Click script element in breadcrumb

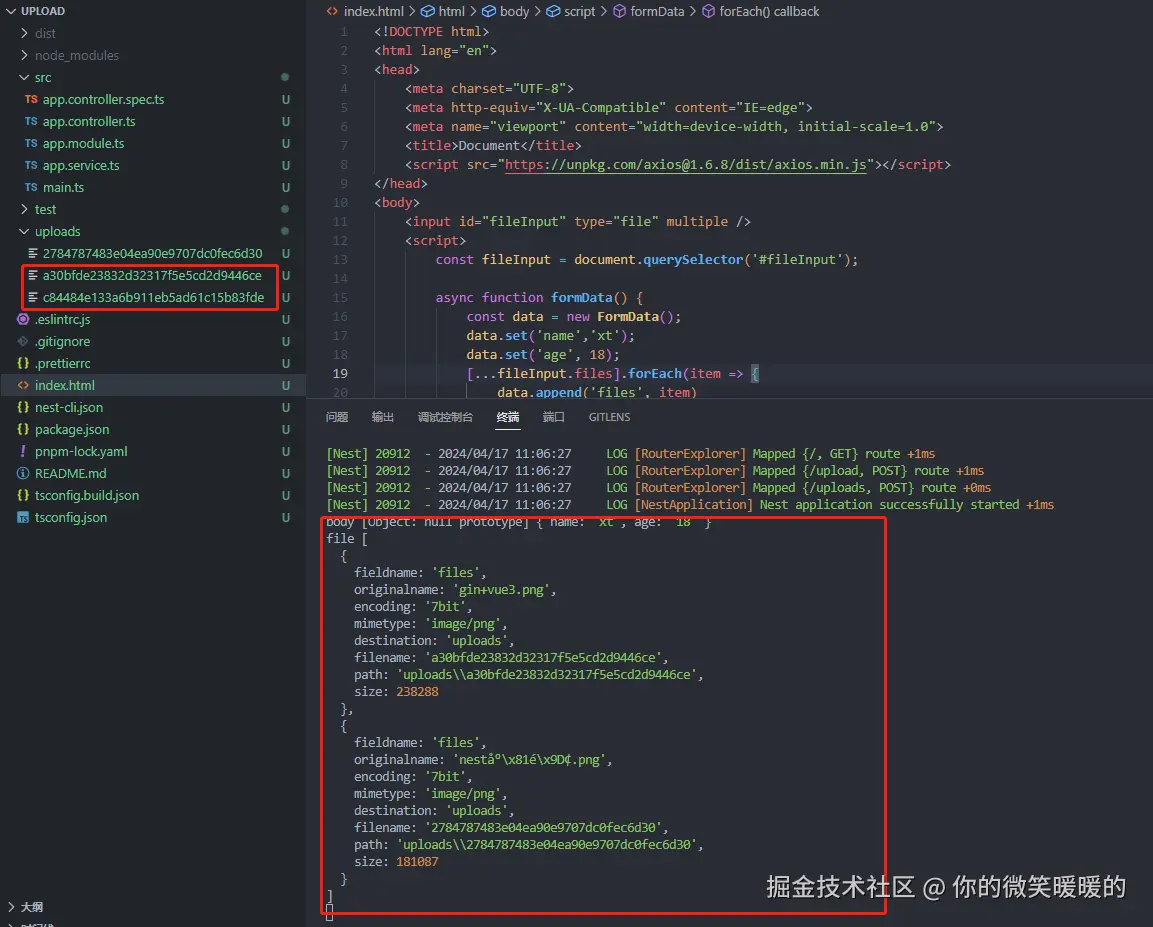(579, 11)
